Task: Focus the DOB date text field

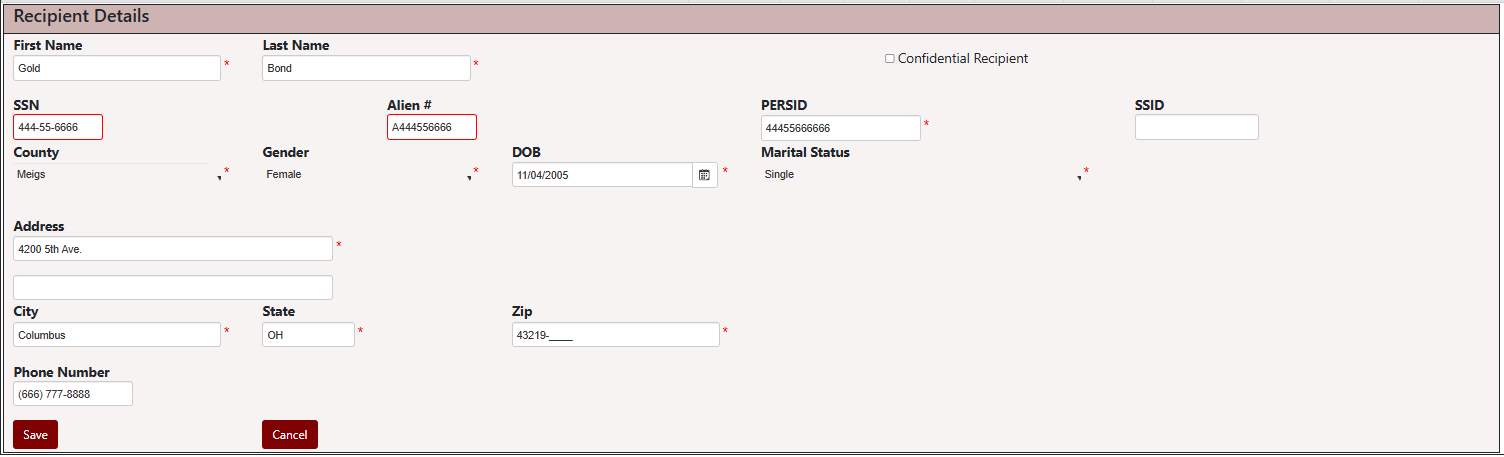Action: 601,175
